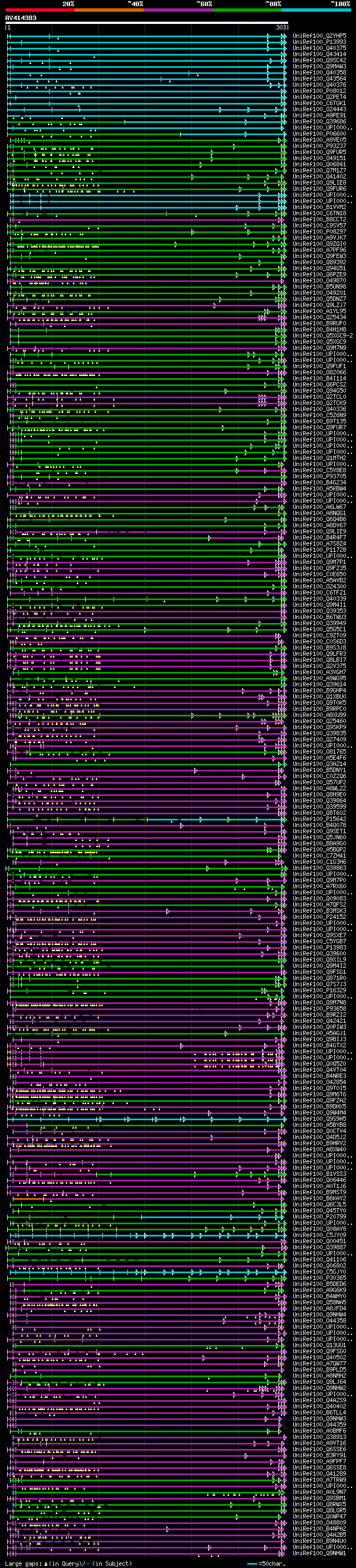The image size is (356, 1568).
Task: Click label UniRef100_C5Z6N9
Action: [x=319, y=415]
